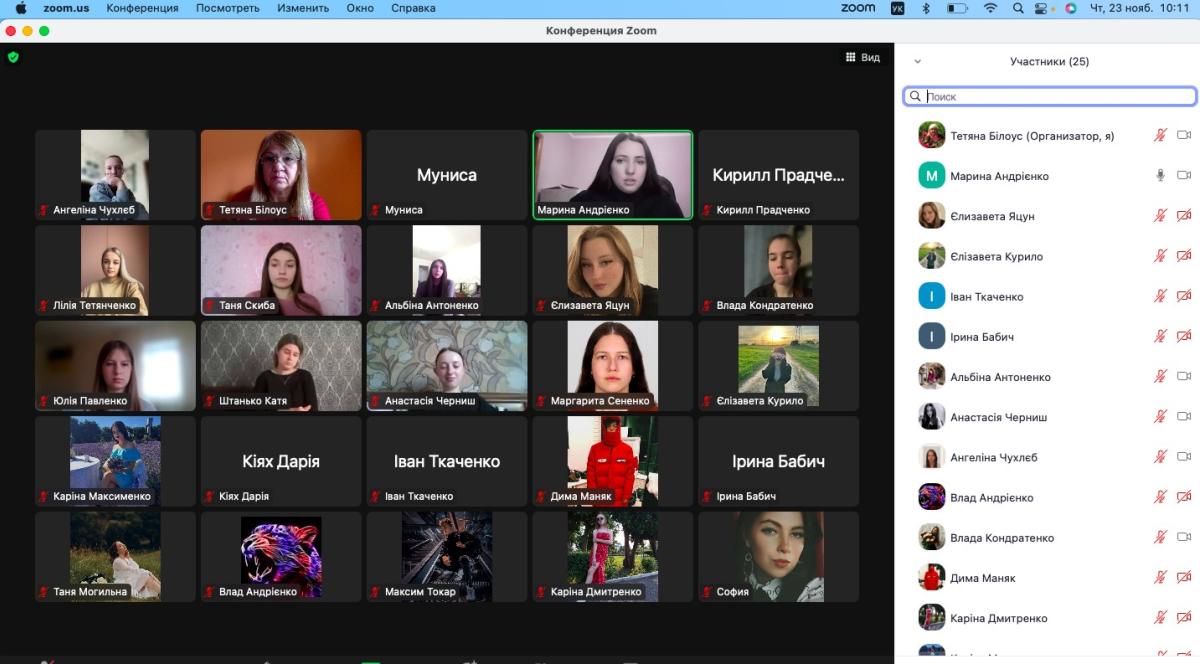Open the Apple menu
The image size is (1200, 664).
tap(21, 8)
